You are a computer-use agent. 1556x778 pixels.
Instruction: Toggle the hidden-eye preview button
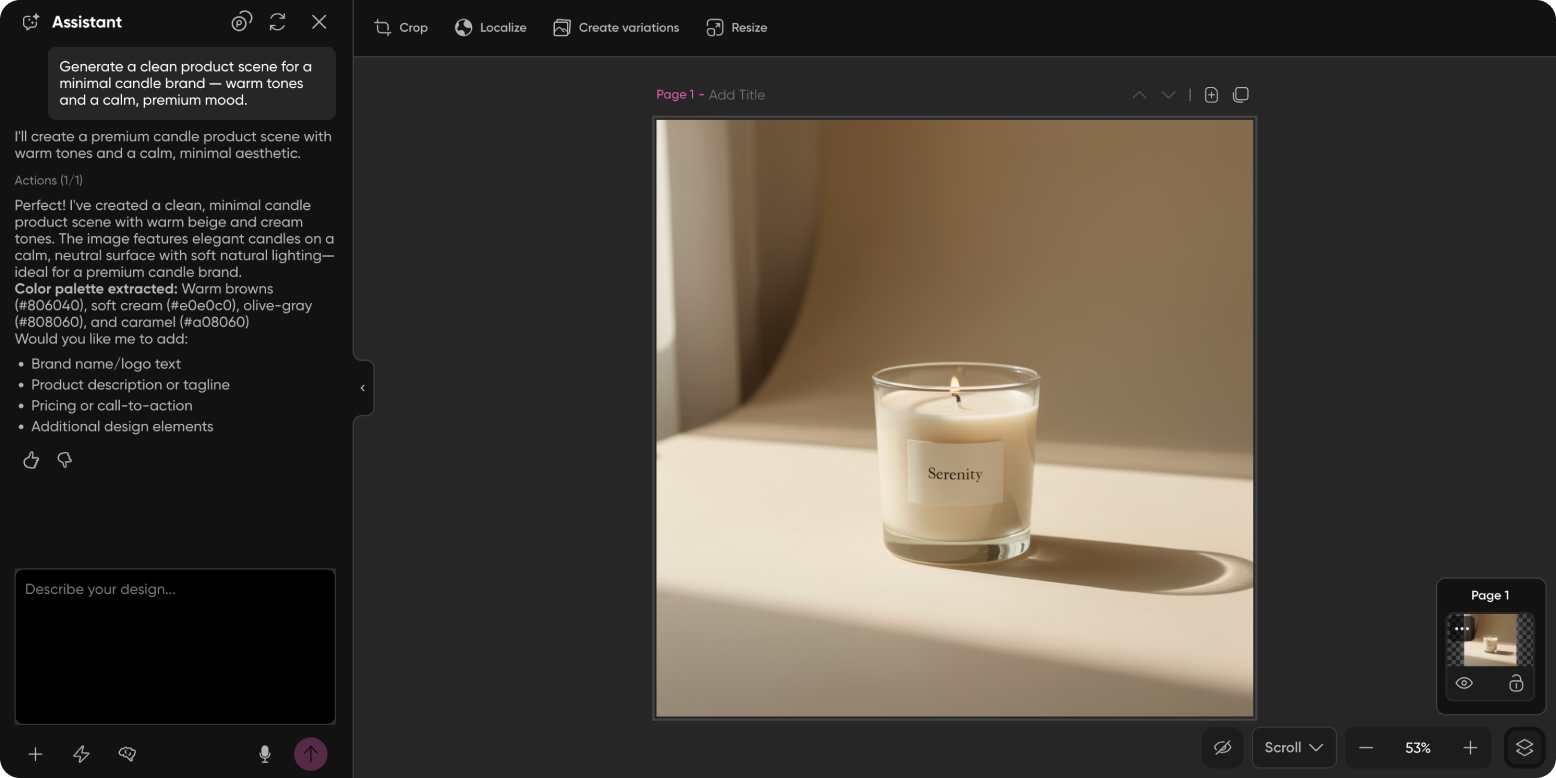1222,747
